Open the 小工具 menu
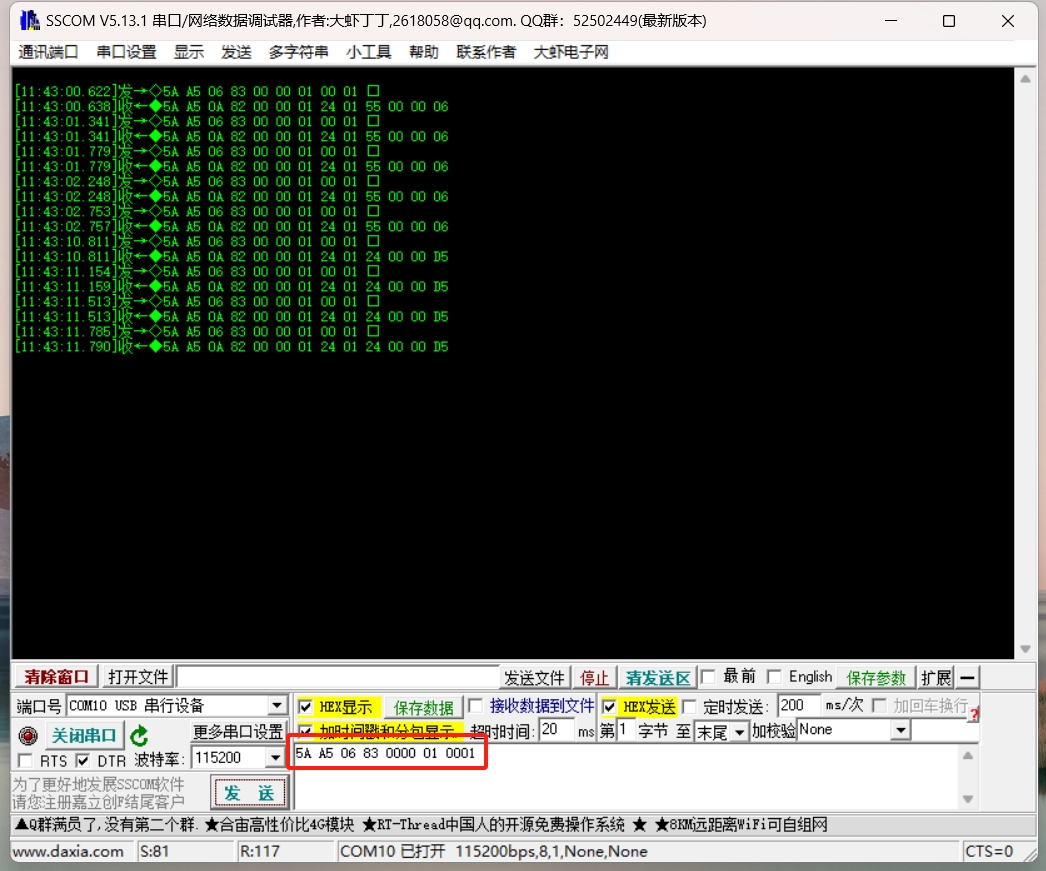This screenshot has height=871, width=1046. [368, 52]
